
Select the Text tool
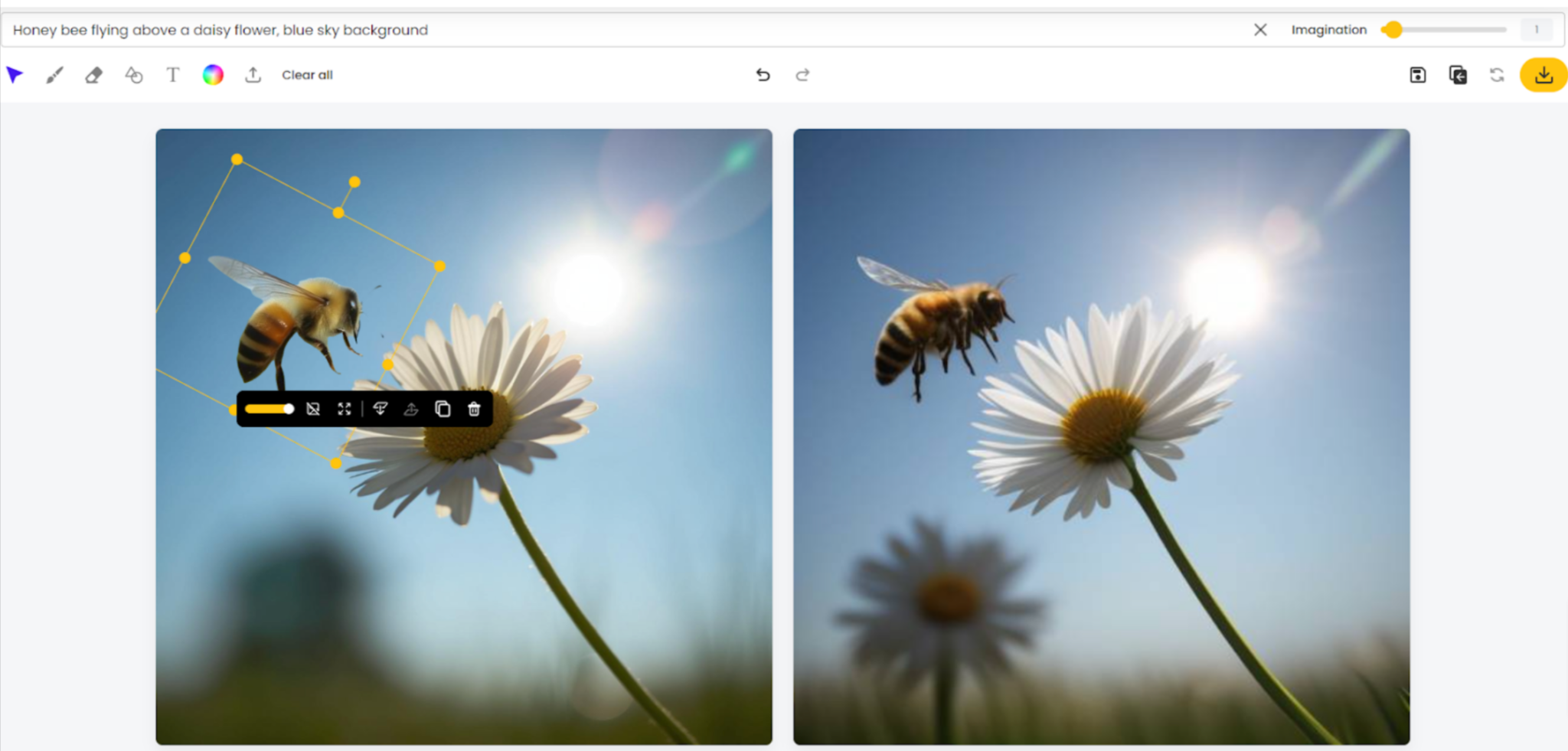[173, 74]
